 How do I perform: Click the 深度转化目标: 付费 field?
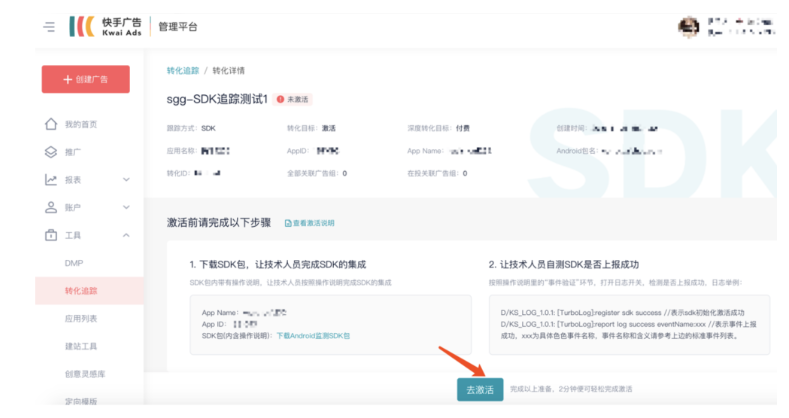[438, 128]
